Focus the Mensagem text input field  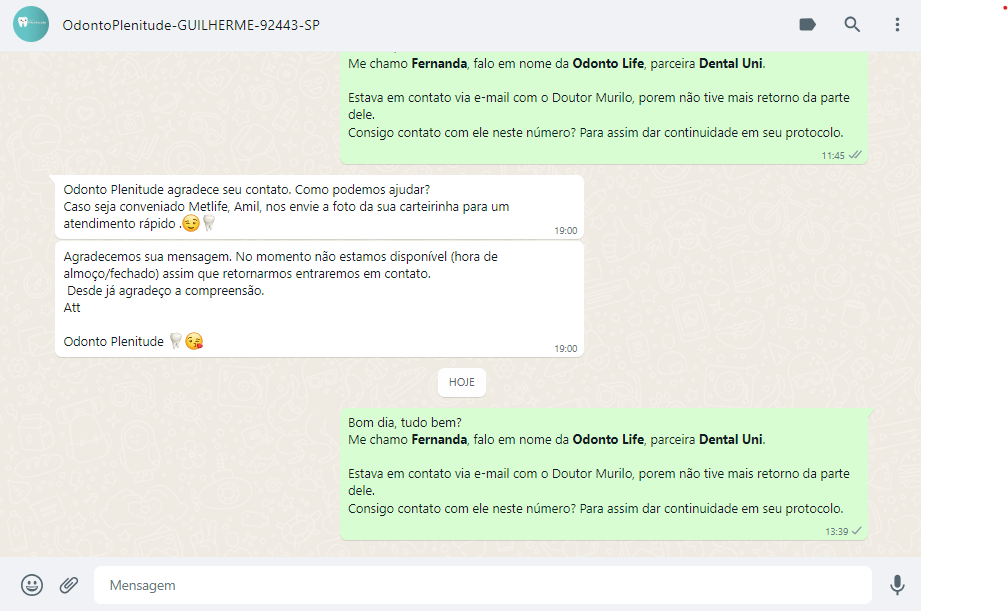(483, 585)
